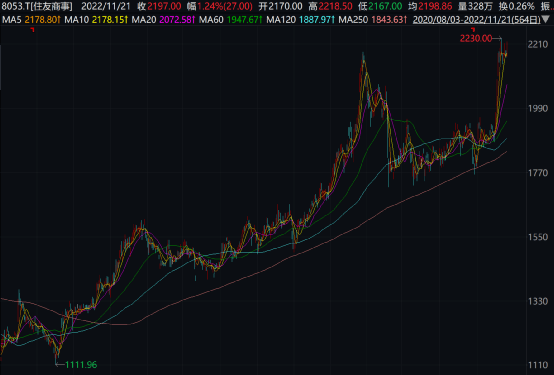The width and height of the screenshot is (554, 375).
Task: Open the date range dropdown arrow
Action: coord(546,20)
